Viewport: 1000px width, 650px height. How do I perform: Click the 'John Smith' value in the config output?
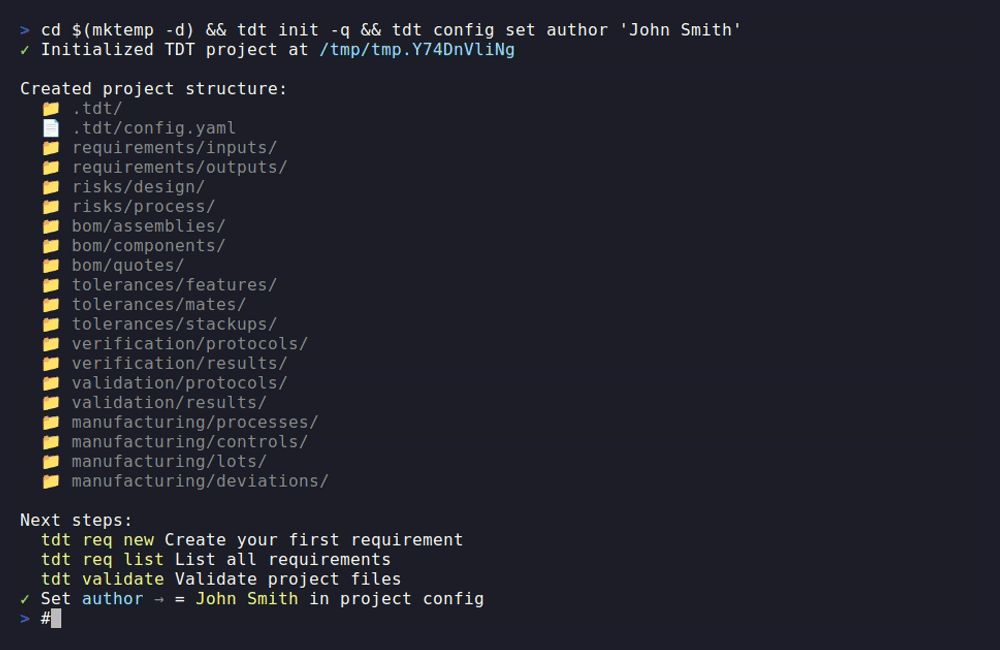tap(246, 599)
